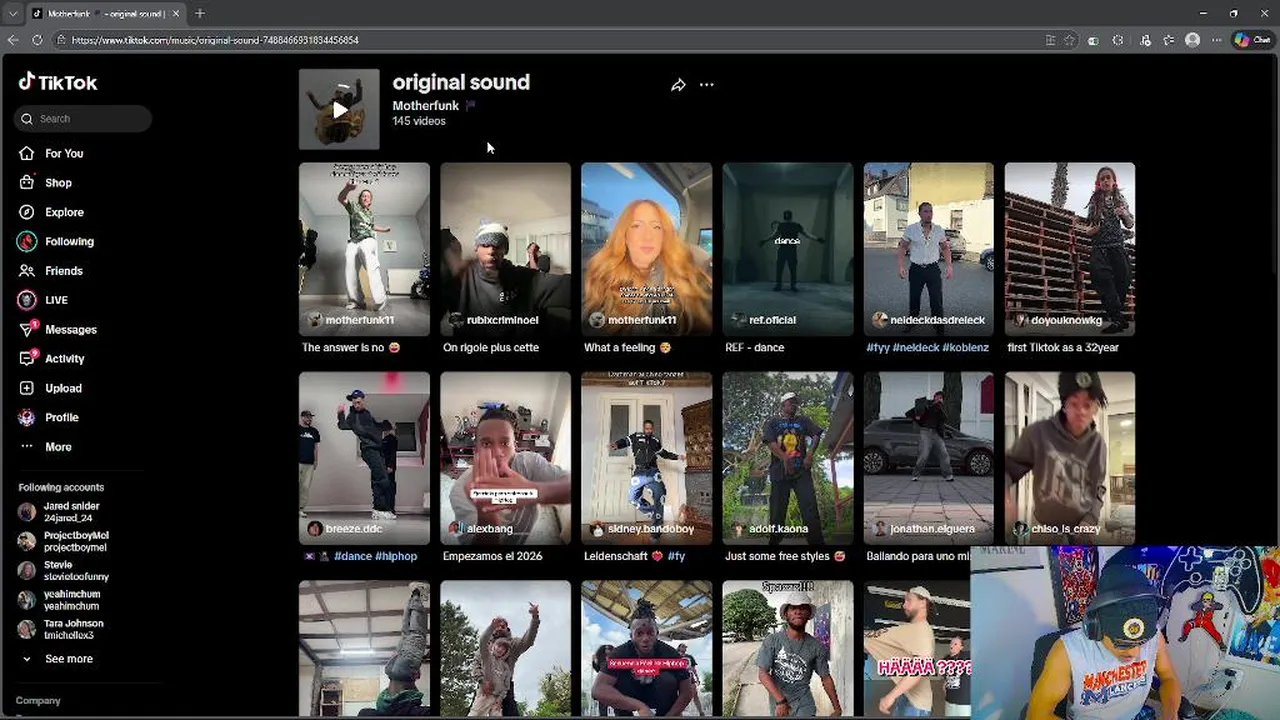The height and width of the screenshot is (720, 1280).
Task: Close the Motherfunk browser tab
Action: [178, 13]
